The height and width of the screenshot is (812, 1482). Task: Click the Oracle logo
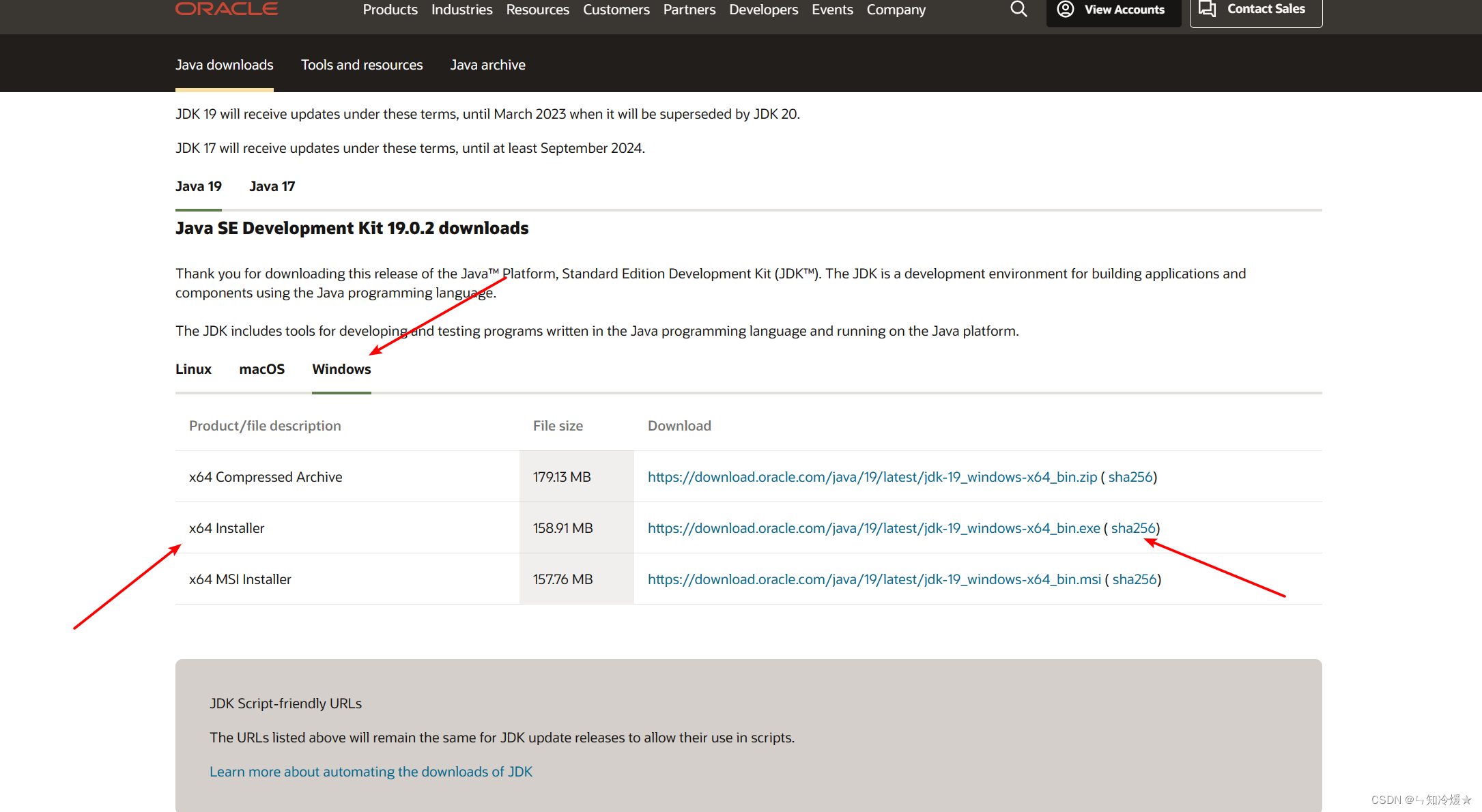[x=227, y=9]
